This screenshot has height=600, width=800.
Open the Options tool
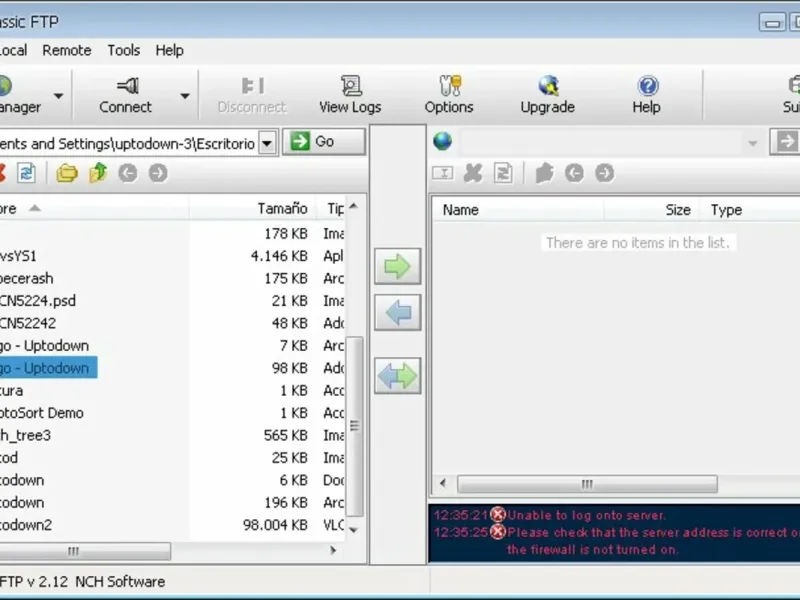[449, 95]
